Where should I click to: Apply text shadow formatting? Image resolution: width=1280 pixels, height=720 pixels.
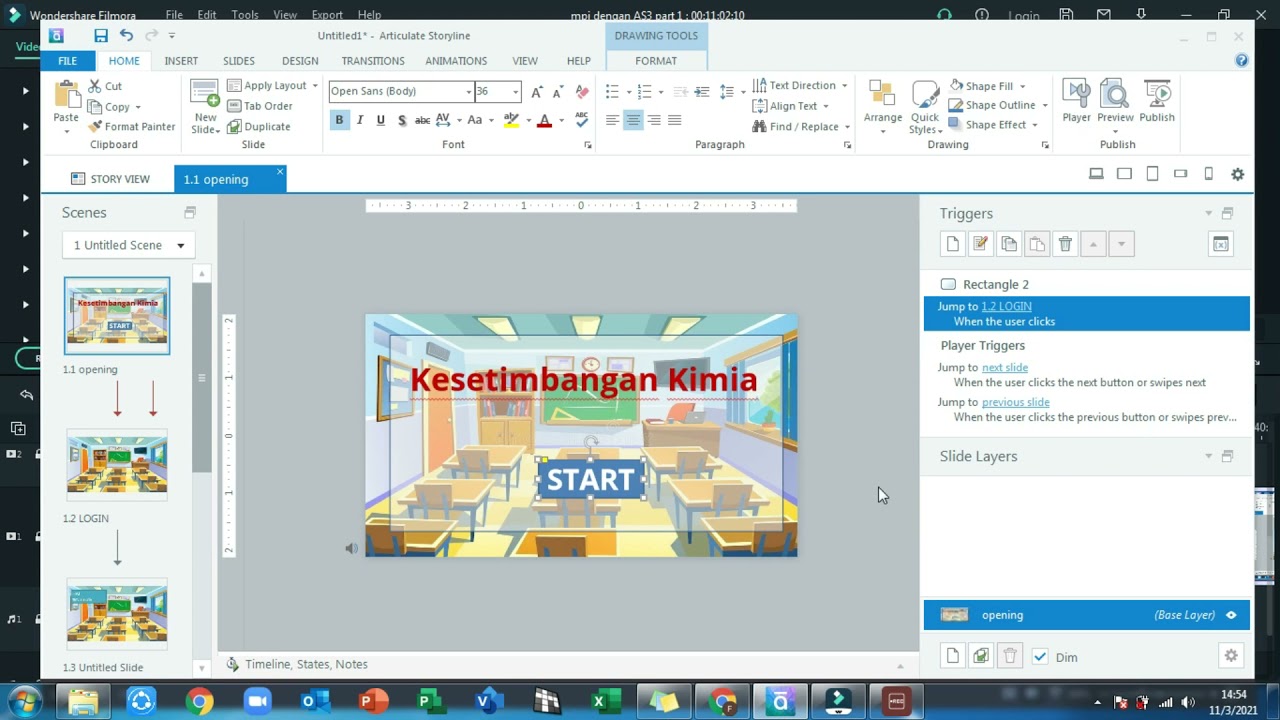[402, 120]
